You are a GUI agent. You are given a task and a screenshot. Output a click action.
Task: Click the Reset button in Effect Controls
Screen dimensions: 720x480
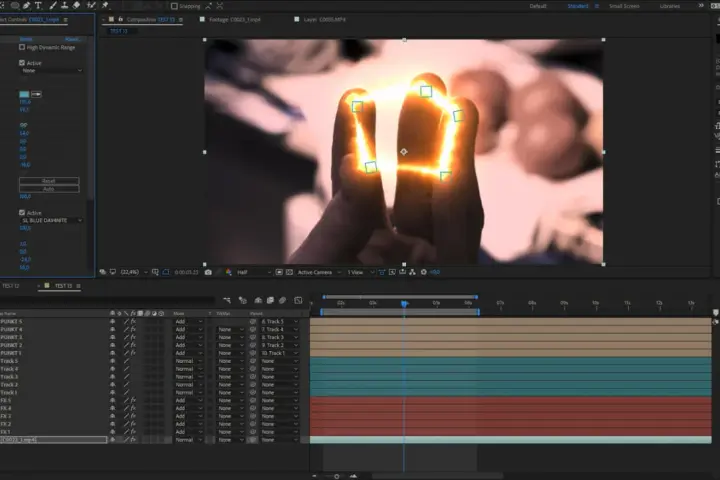pyautogui.click(x=49, y=181)
